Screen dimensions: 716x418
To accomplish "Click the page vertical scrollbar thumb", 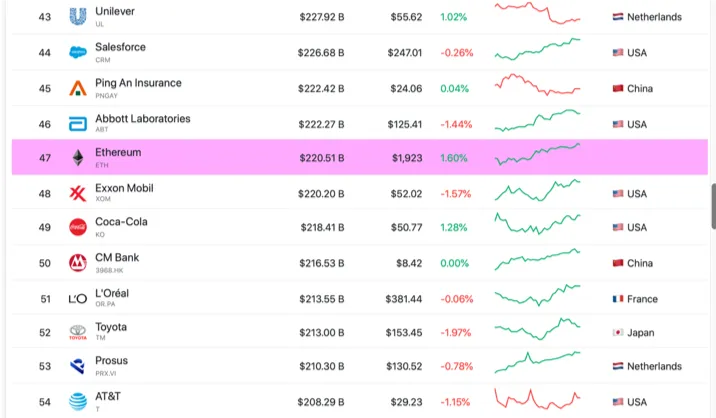I will [713, 206].
